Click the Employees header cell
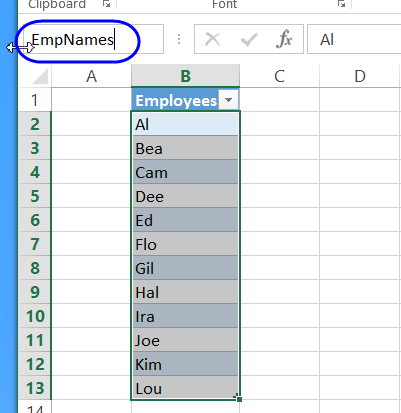Screen dimensions: 401x413 pos(185,100)
